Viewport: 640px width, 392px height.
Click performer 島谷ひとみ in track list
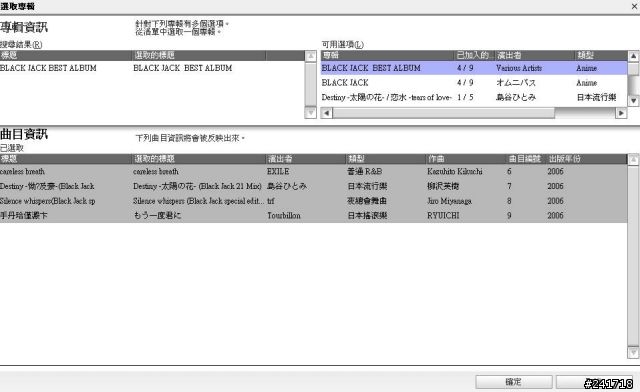pyautogui.click(x=287, y=186)
